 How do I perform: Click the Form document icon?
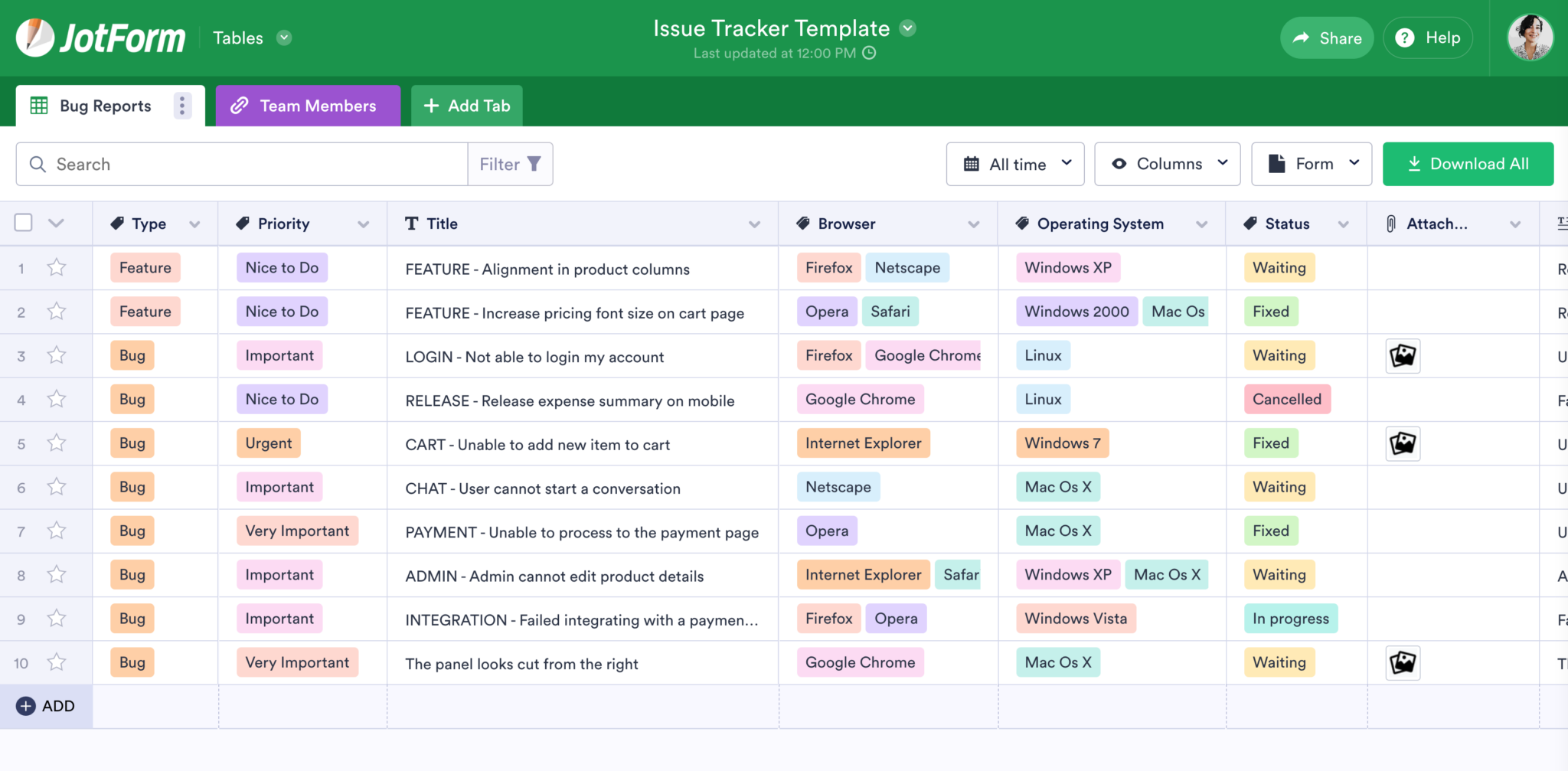(x=1275, y=163)
